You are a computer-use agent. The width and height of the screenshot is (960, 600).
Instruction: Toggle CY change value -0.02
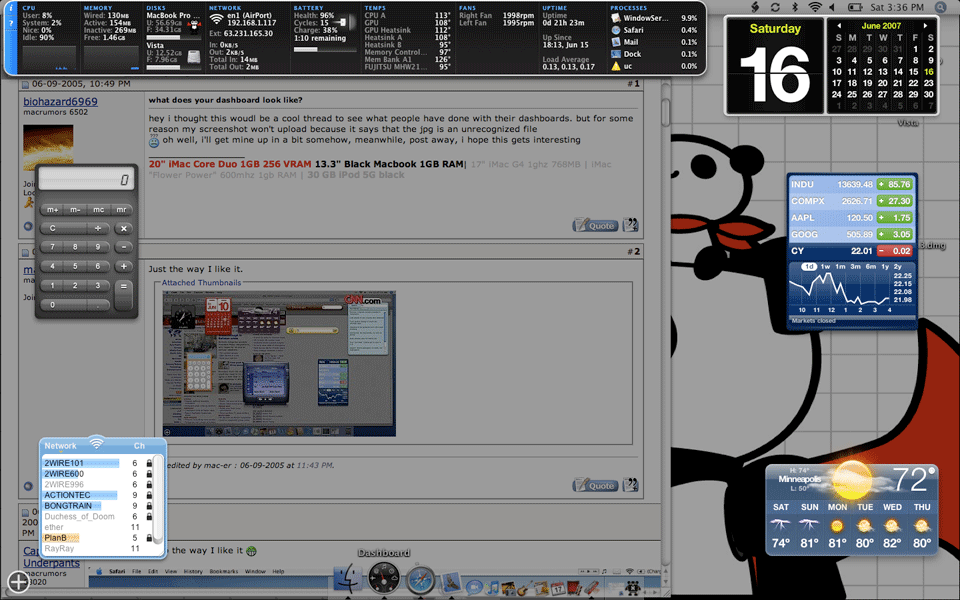click(x=894, y=251)
